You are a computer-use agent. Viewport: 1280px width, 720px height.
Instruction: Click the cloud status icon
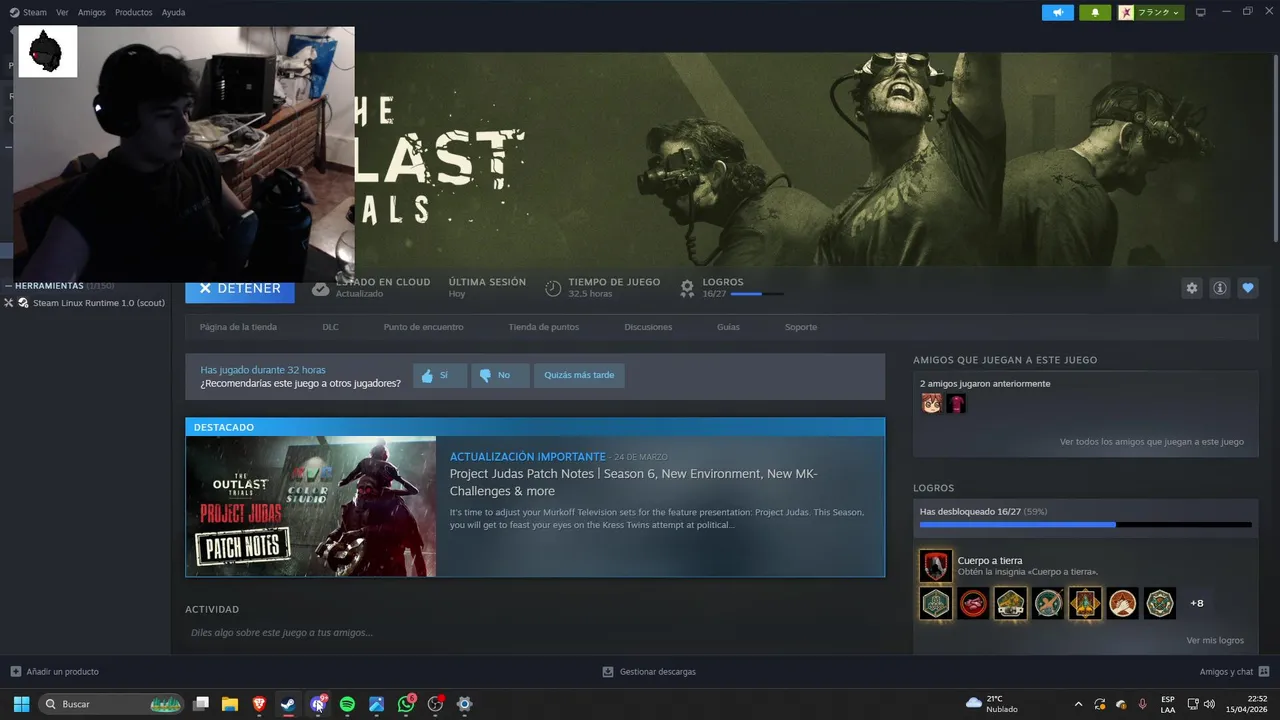[x=320, y=288]
